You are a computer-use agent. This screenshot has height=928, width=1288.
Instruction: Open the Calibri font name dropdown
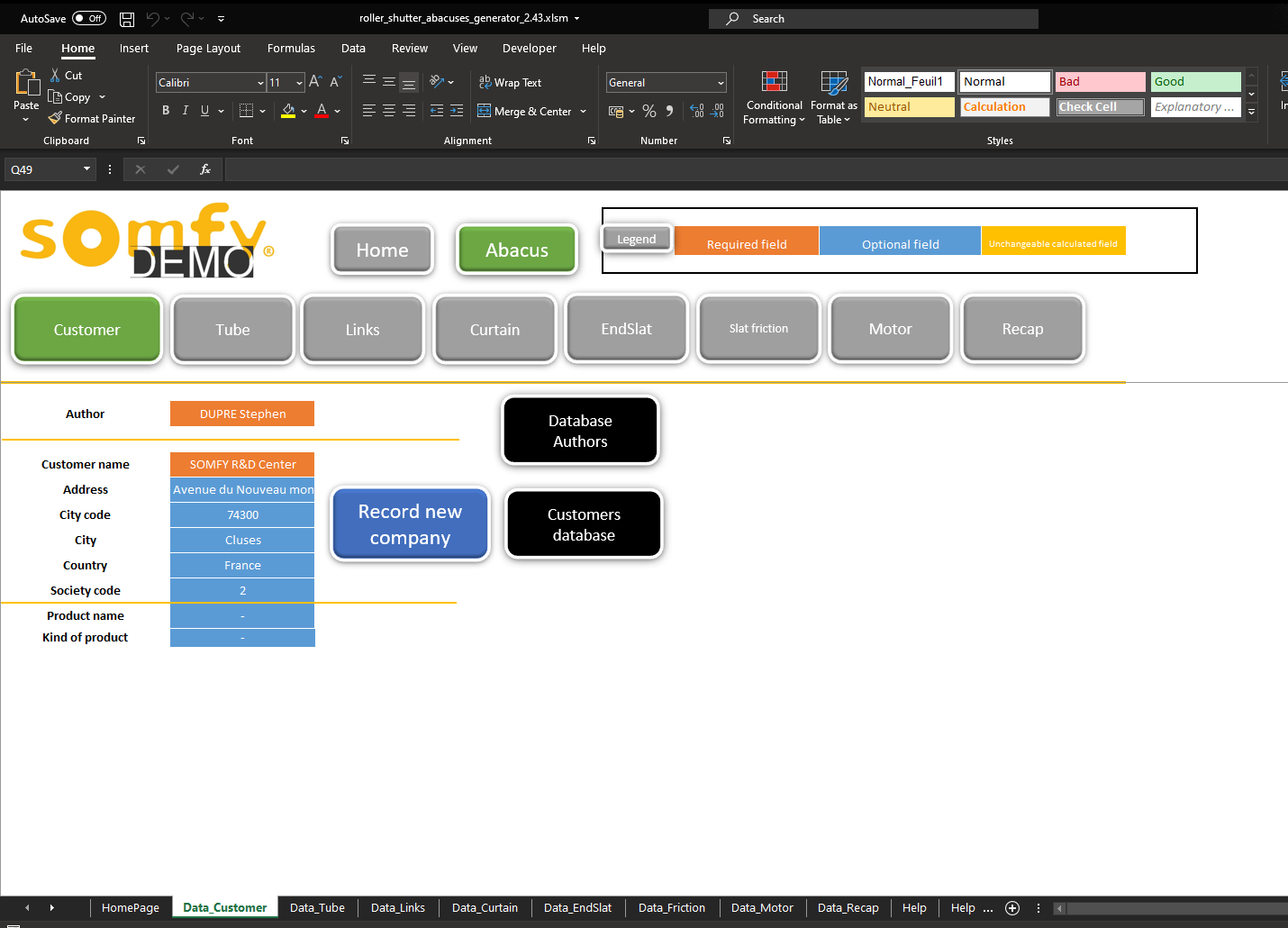pos(260,83)
